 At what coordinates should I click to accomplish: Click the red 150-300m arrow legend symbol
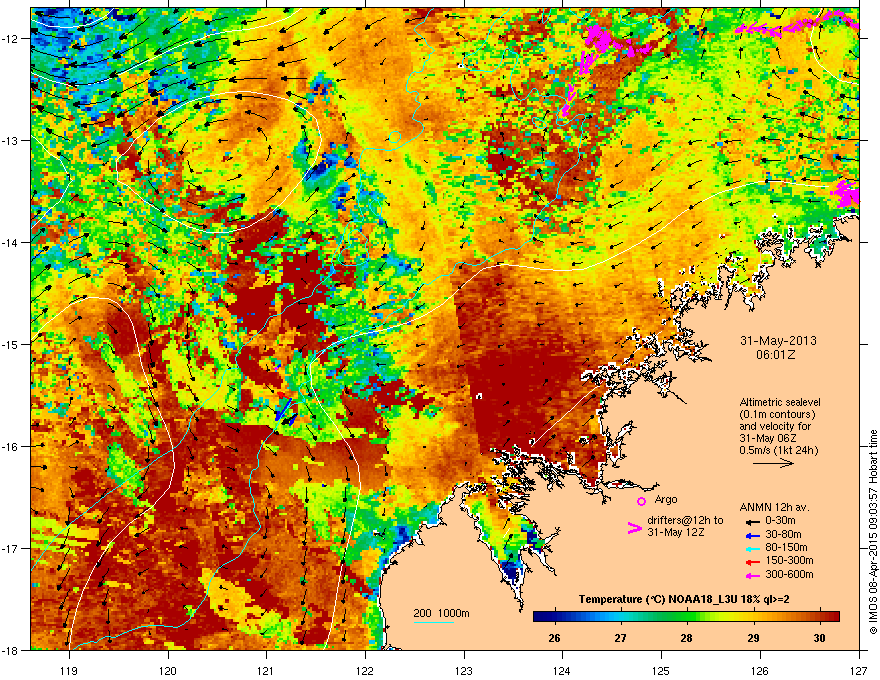click(753, 562)
